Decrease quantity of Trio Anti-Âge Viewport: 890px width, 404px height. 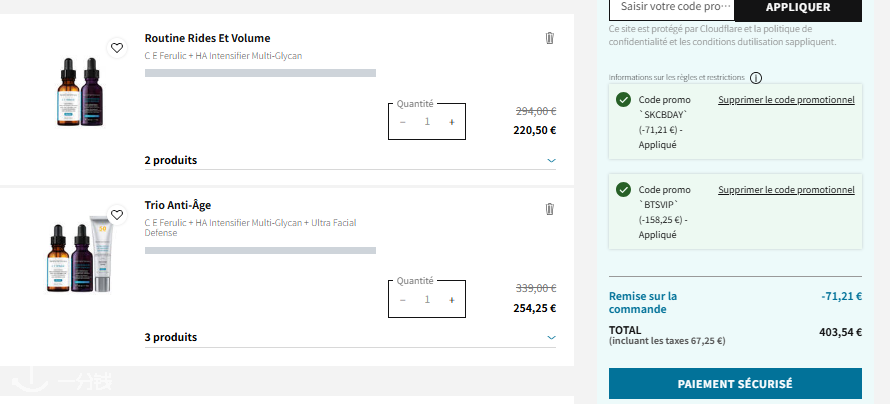402,300
